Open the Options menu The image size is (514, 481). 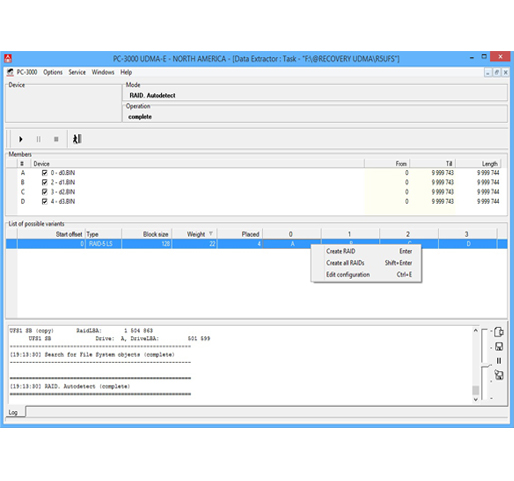pyautogui.click(x=53, y=72)
